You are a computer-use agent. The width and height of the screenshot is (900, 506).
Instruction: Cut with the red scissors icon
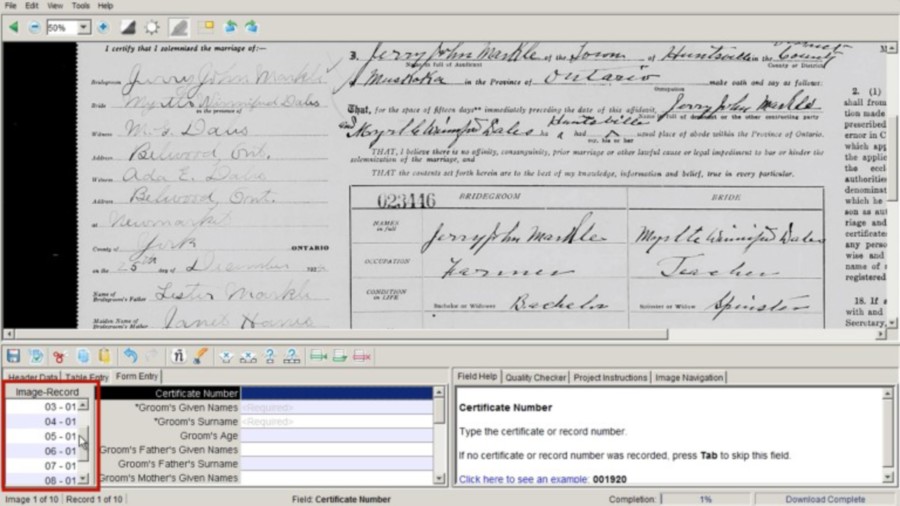(59, 356)
